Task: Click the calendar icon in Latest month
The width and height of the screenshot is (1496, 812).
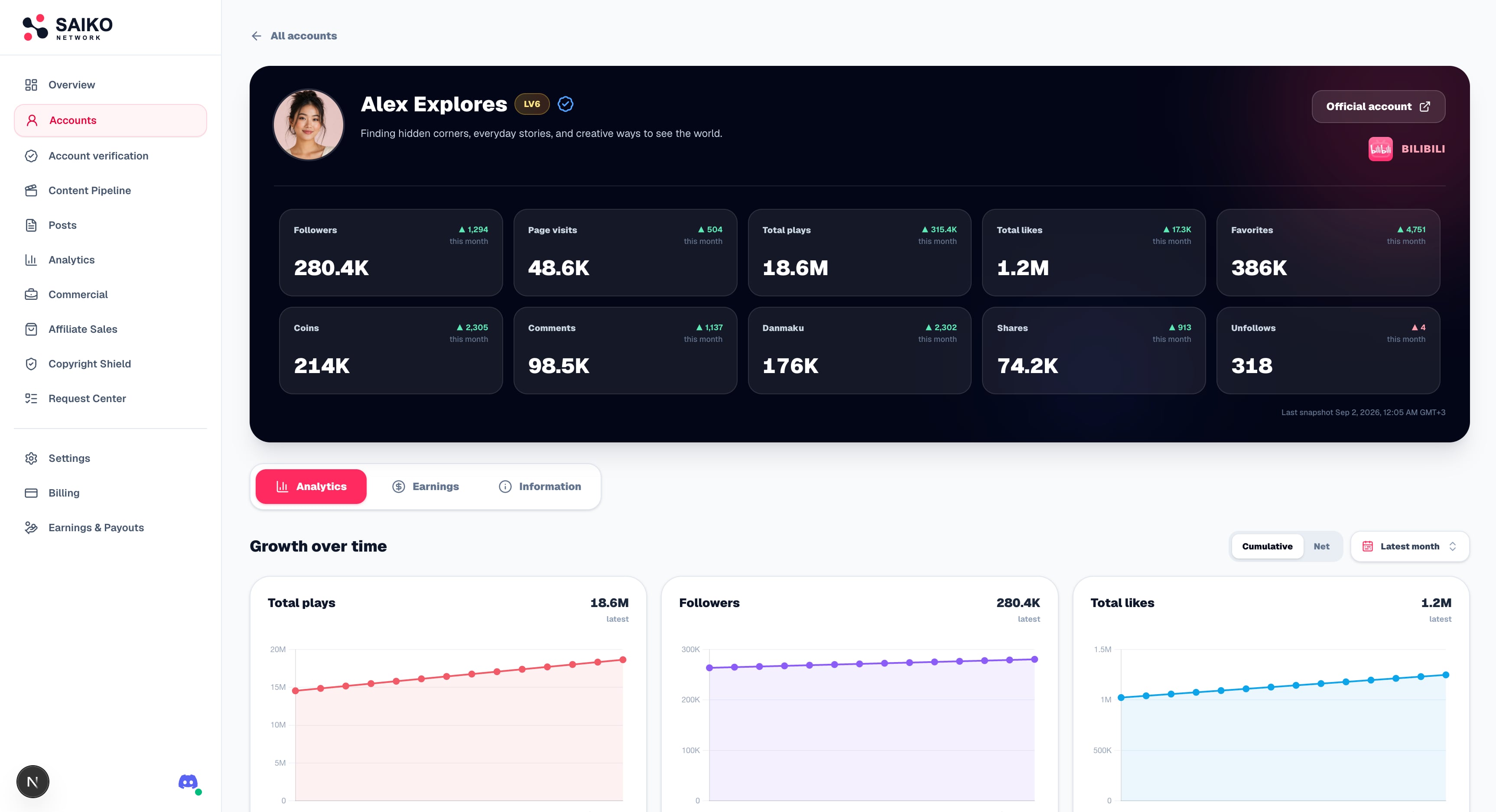Action: coord(1368,546)
